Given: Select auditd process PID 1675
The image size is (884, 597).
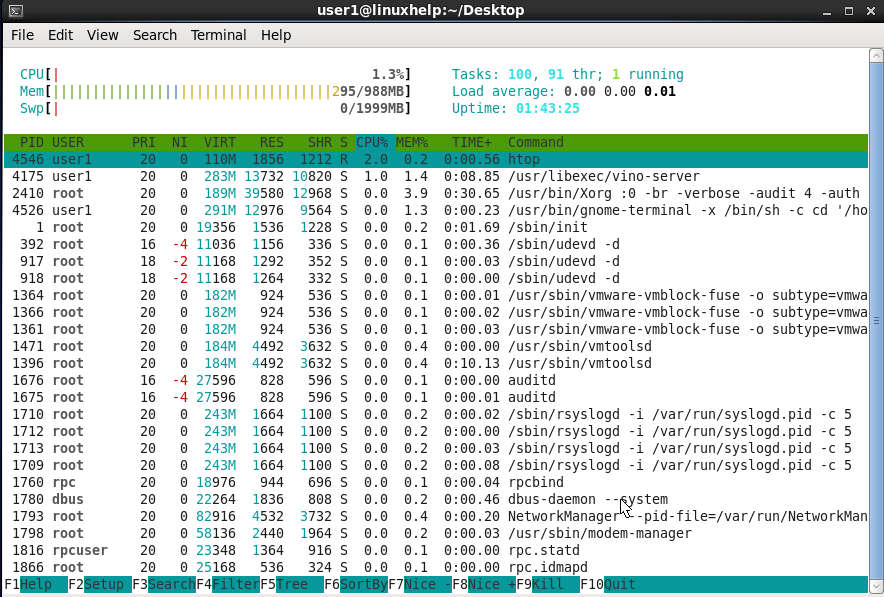Looking at the screenshot, I should 436,397.
